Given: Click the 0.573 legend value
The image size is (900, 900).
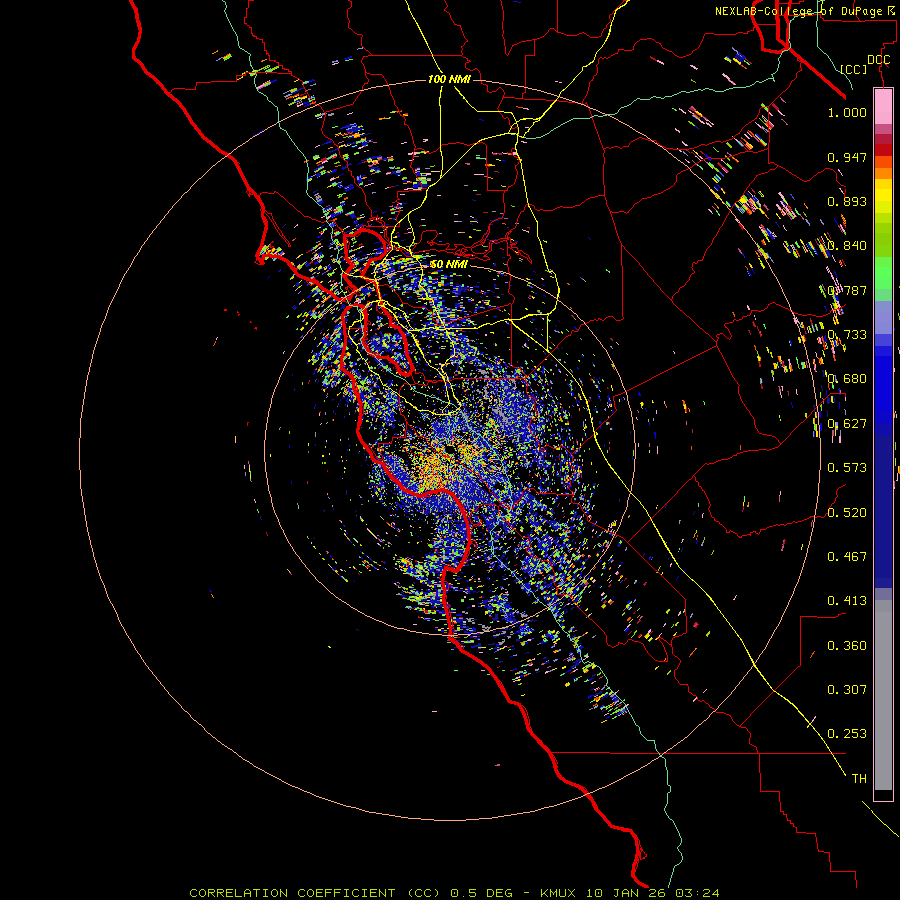Looking at the screenshot, I should 847,468.
